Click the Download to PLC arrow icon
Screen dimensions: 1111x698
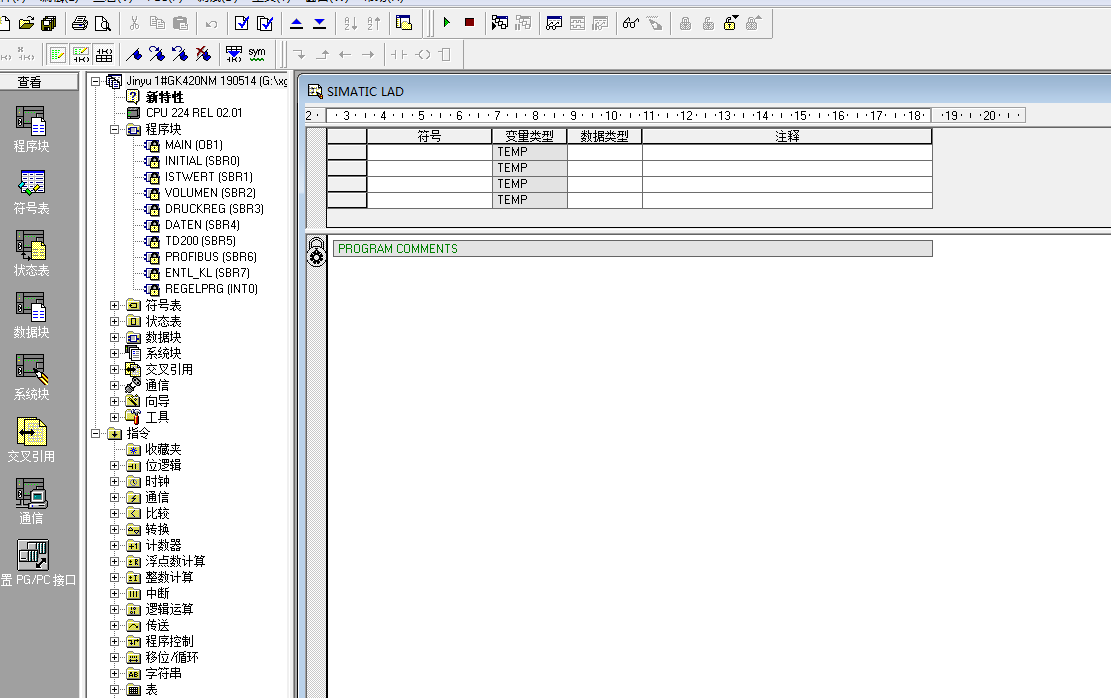coord(319,23)
